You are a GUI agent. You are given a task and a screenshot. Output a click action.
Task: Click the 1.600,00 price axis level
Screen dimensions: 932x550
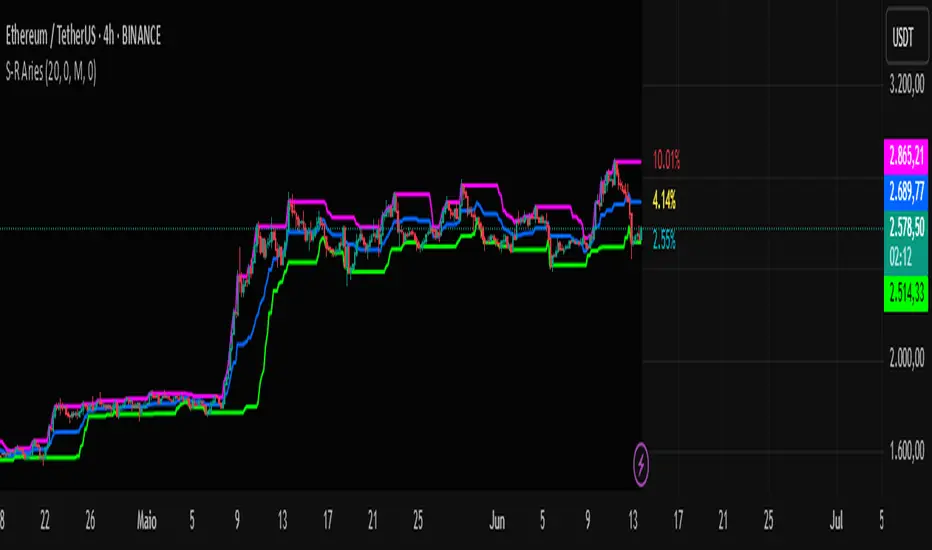[x=906, y=451]
